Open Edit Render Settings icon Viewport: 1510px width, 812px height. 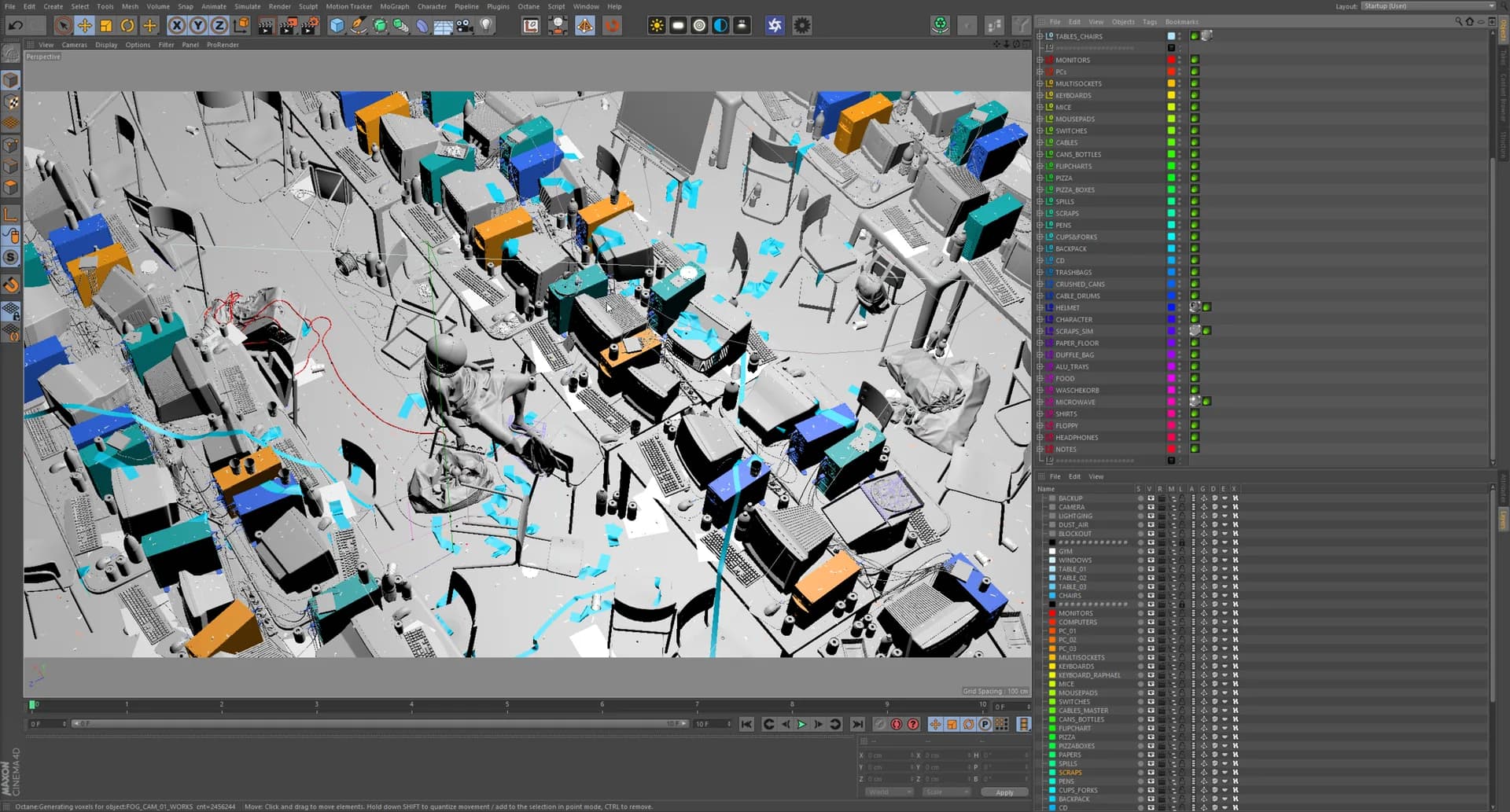310,26
